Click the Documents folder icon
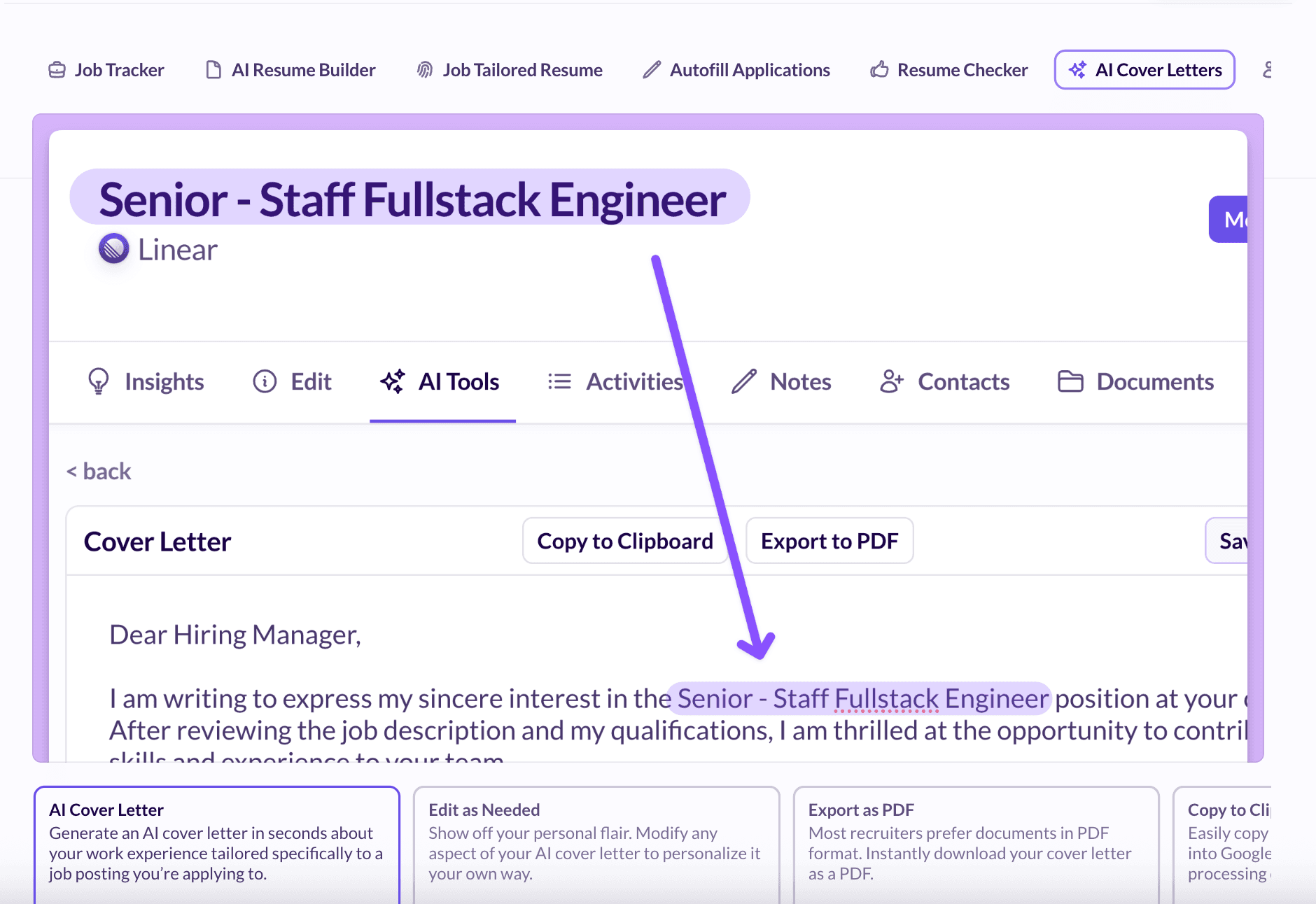1316x904 pixels. tap(1070, 381)
